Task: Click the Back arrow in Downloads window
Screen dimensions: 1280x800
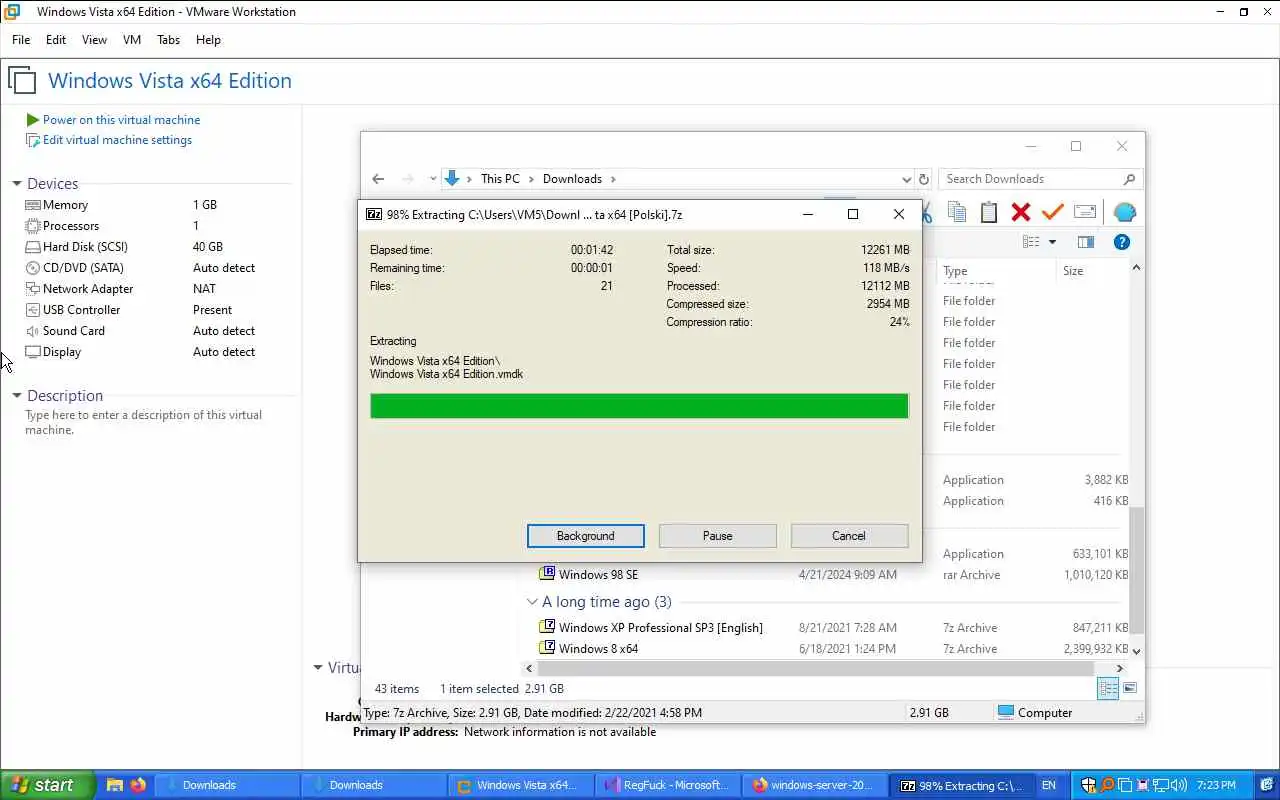Action: coord(378,179)
